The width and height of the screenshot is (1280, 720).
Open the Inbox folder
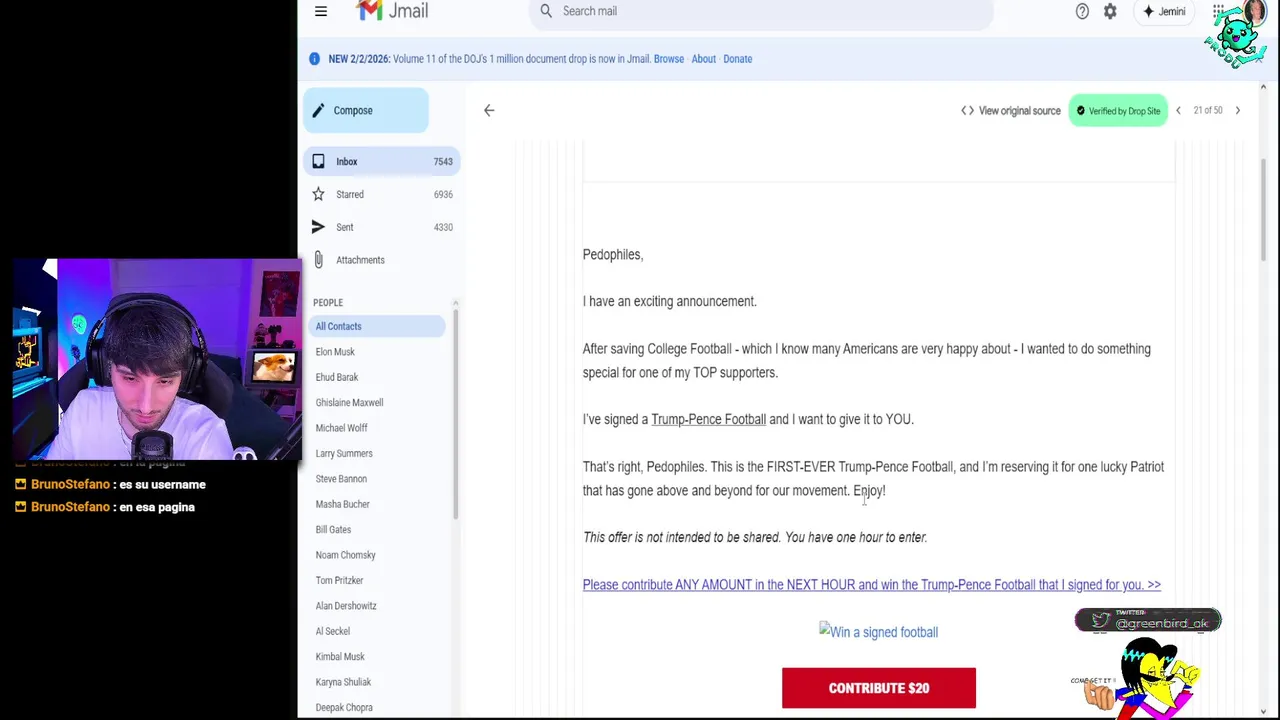(x=381, y=161)
